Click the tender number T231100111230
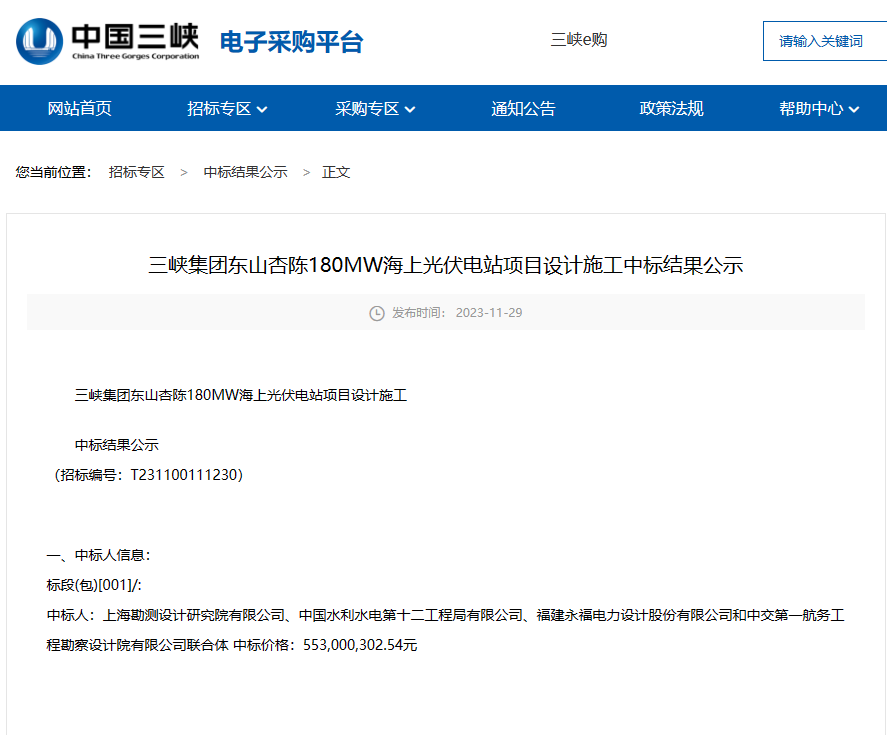The width and height of the screenshot is (887, 735). pyautogui.click(x=184, y=474)
